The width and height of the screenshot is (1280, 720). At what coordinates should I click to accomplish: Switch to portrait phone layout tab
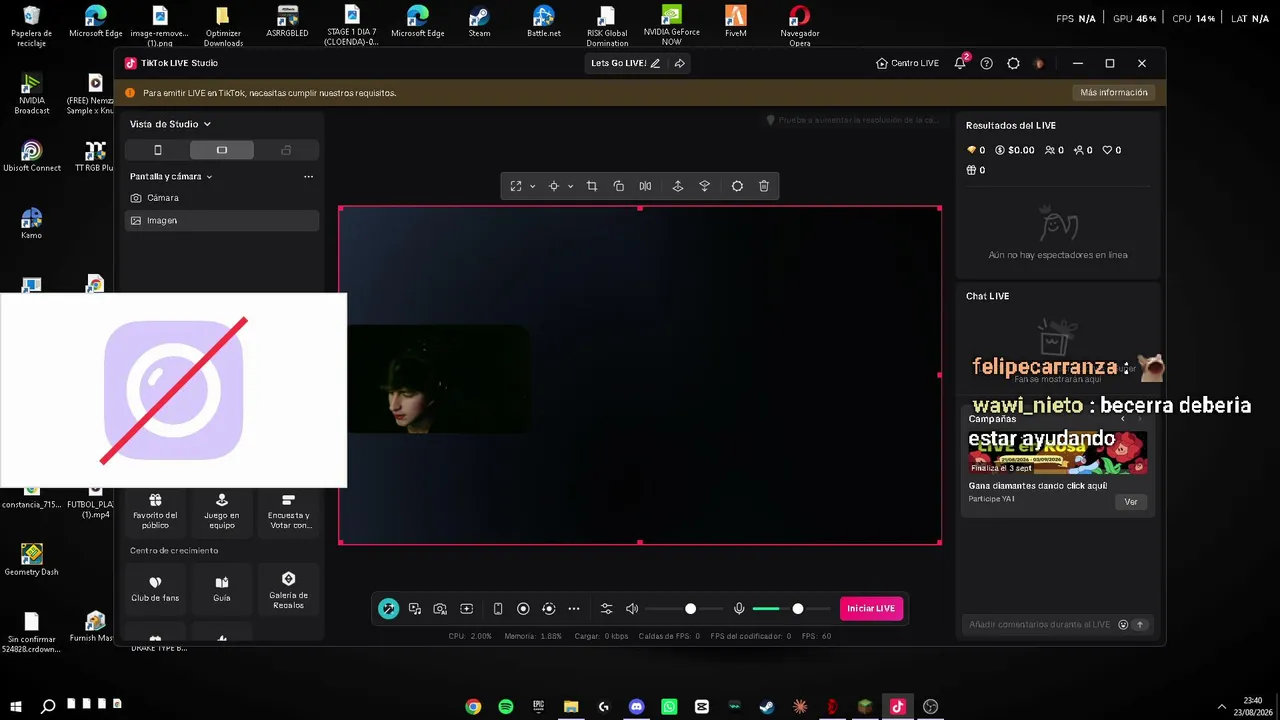coord(157,150)
